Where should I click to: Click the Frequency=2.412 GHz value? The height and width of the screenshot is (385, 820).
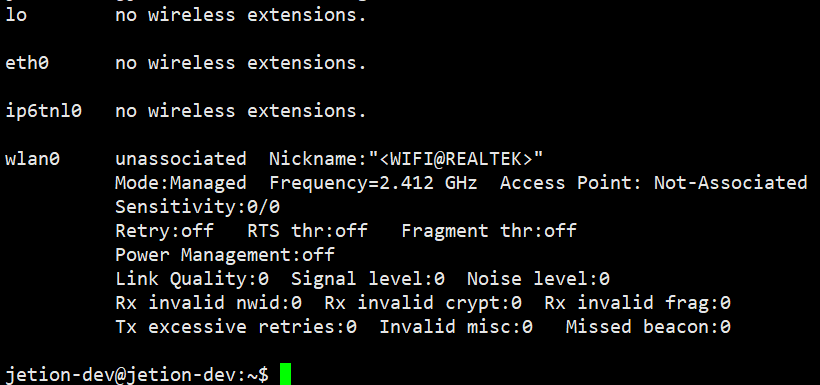click(x=373, y=183)
